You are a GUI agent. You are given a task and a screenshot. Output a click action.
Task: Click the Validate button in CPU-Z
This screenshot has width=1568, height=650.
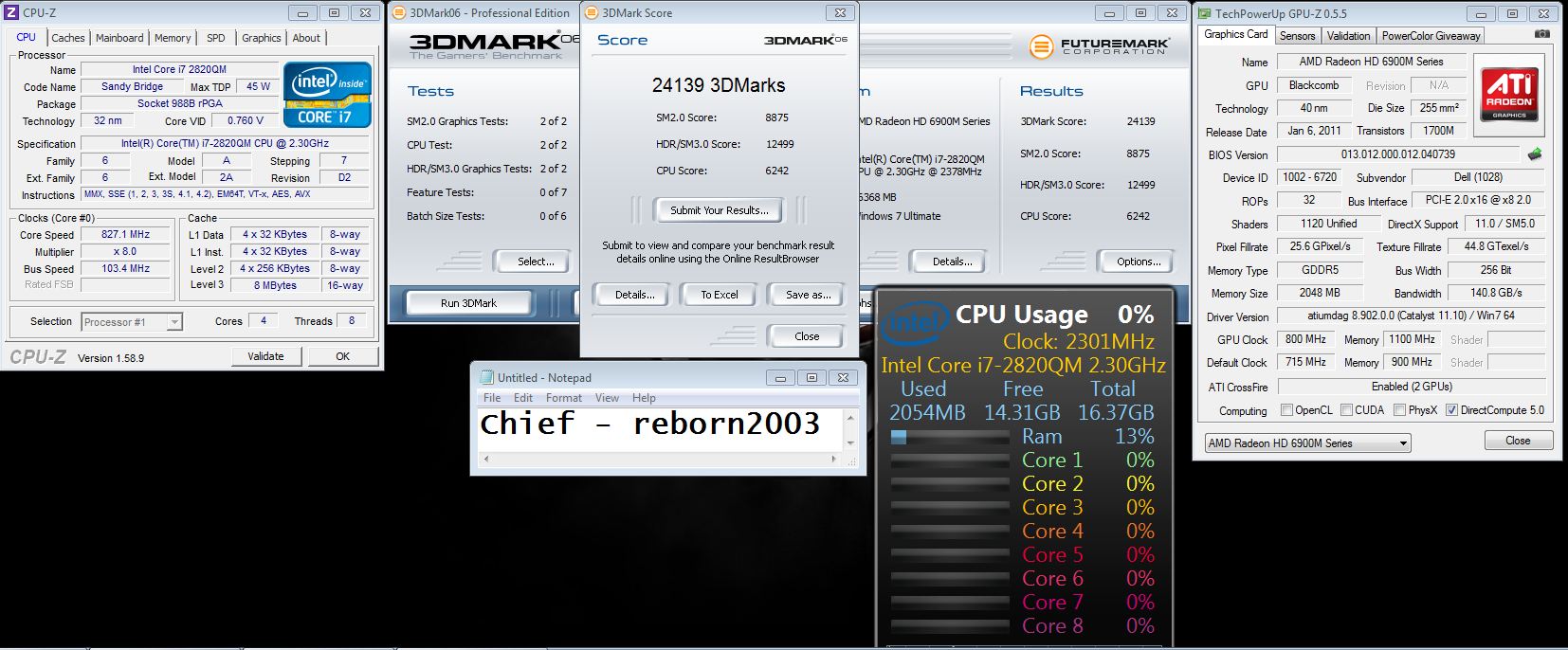(265, 356)
